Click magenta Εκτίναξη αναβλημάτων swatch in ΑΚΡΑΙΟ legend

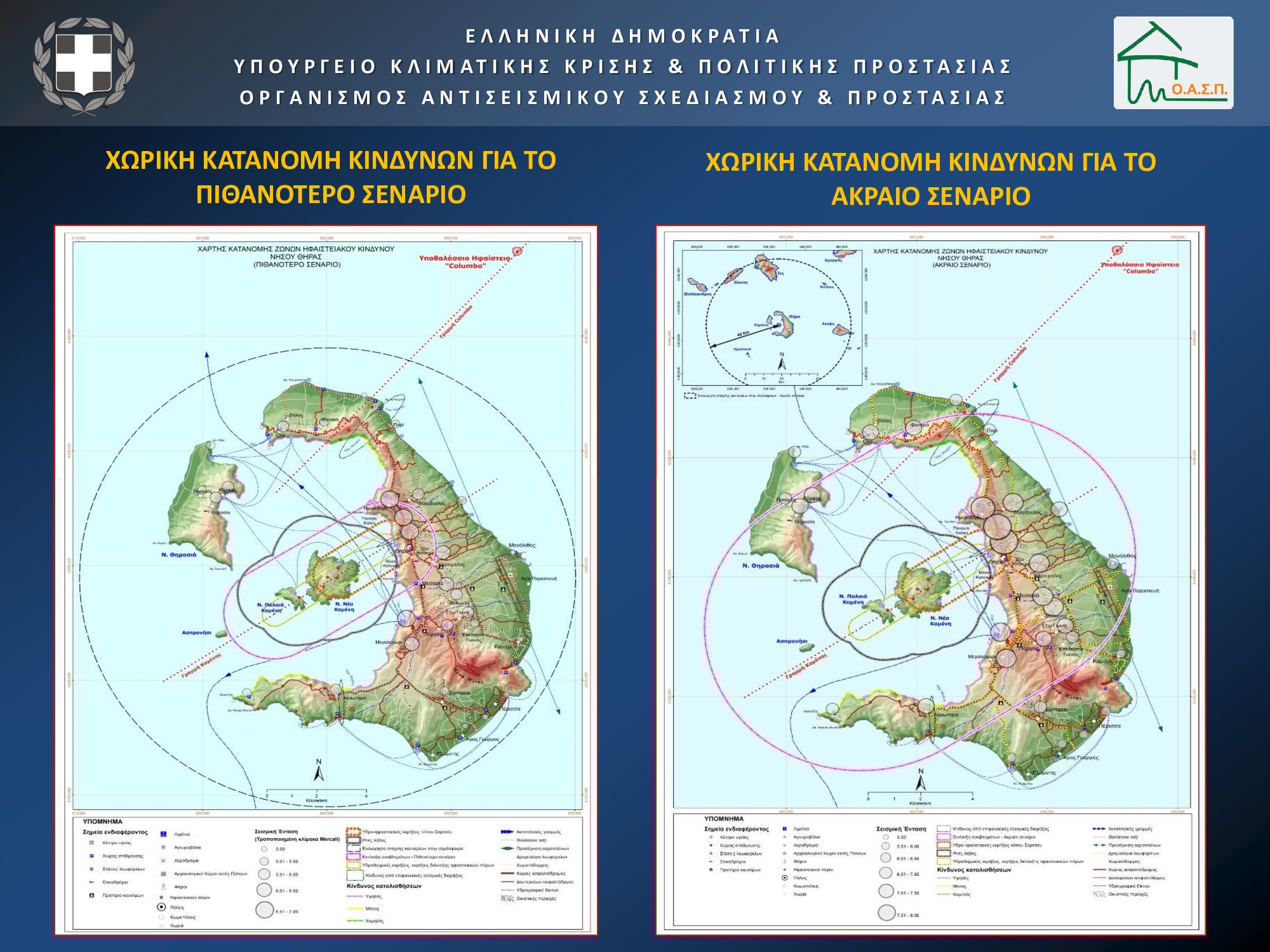pyautogui.click(x=944, y=836)
